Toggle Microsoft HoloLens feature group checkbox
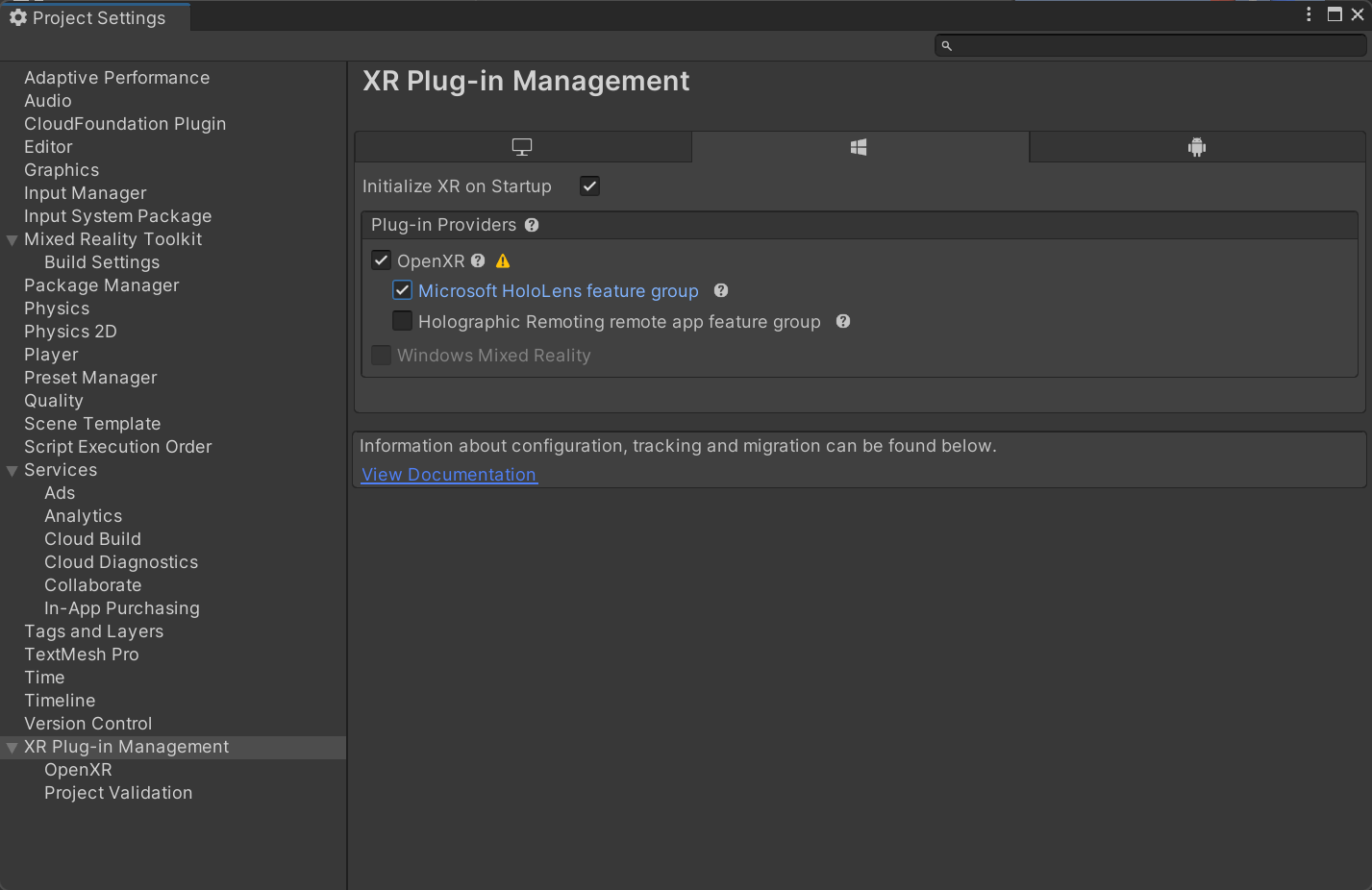This screenshot has width=1372, height=890. point(403,290)
